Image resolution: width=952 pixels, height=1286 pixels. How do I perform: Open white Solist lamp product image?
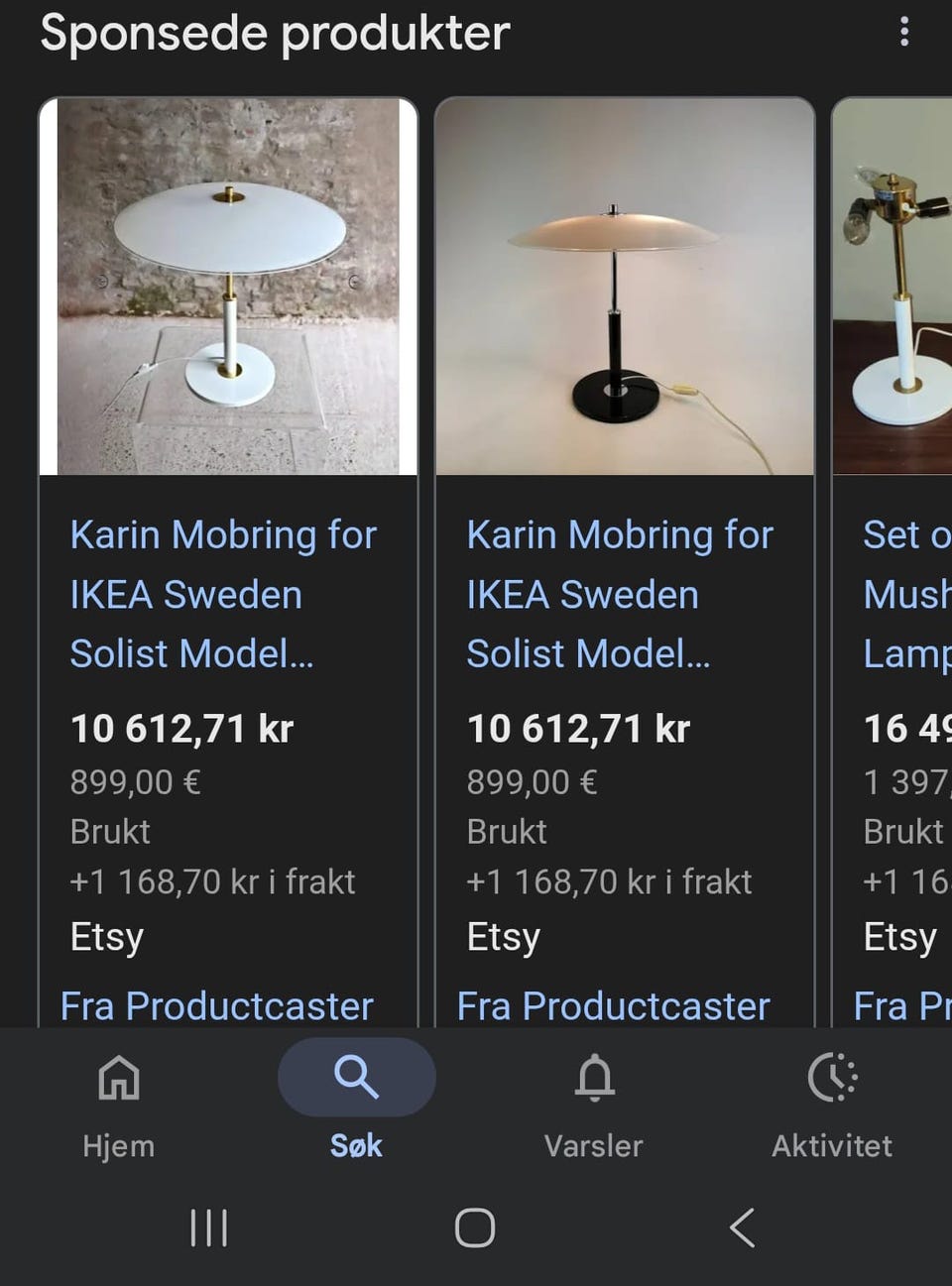coord(228,287)
